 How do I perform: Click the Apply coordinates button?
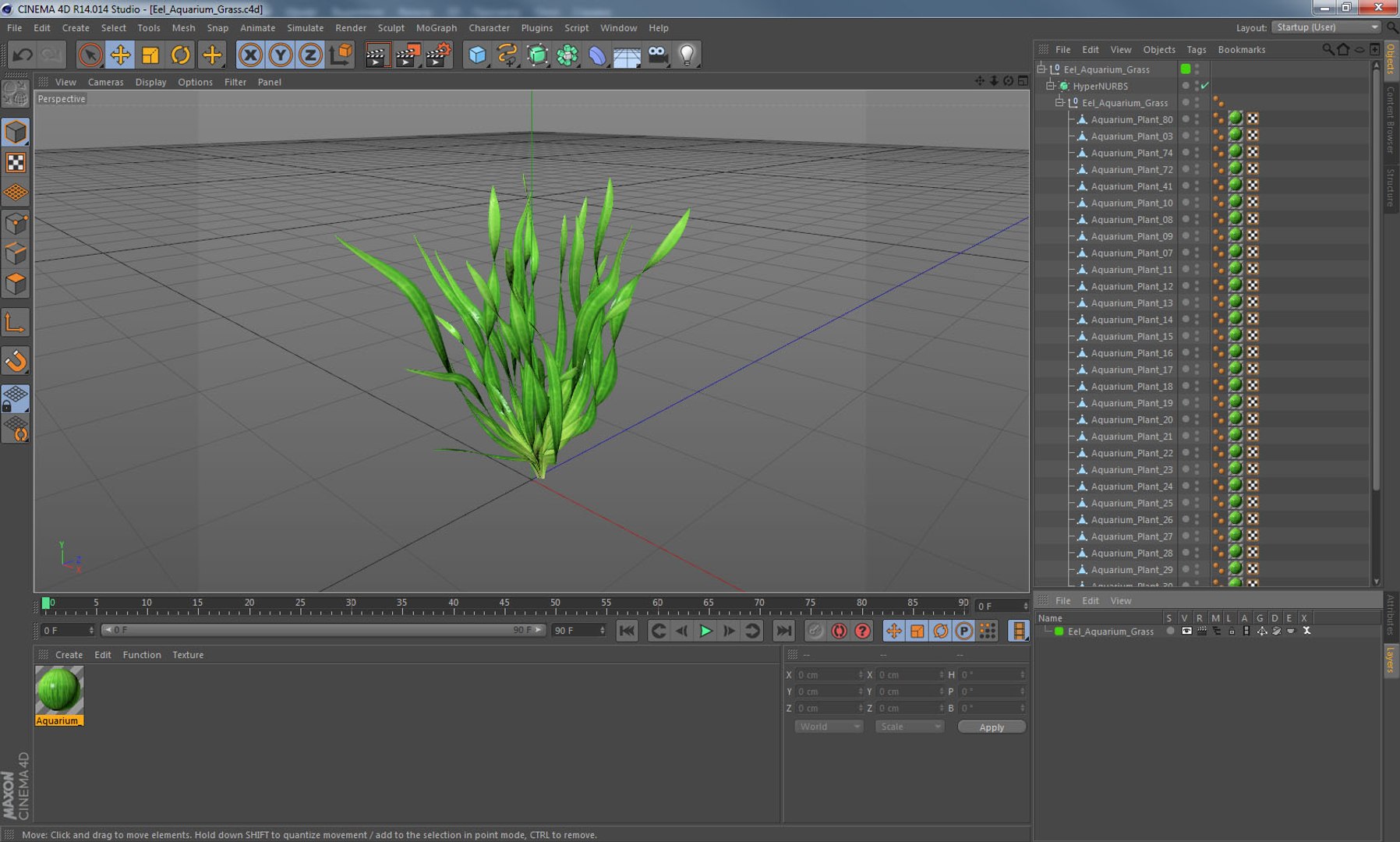[x=992, y=727]
